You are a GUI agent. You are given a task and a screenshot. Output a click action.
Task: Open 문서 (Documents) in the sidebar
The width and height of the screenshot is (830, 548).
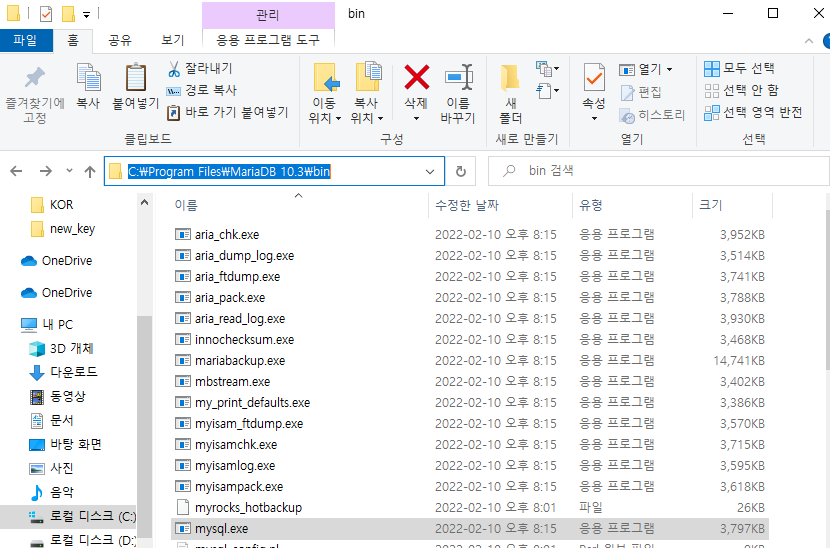click(x=51, y=420)
